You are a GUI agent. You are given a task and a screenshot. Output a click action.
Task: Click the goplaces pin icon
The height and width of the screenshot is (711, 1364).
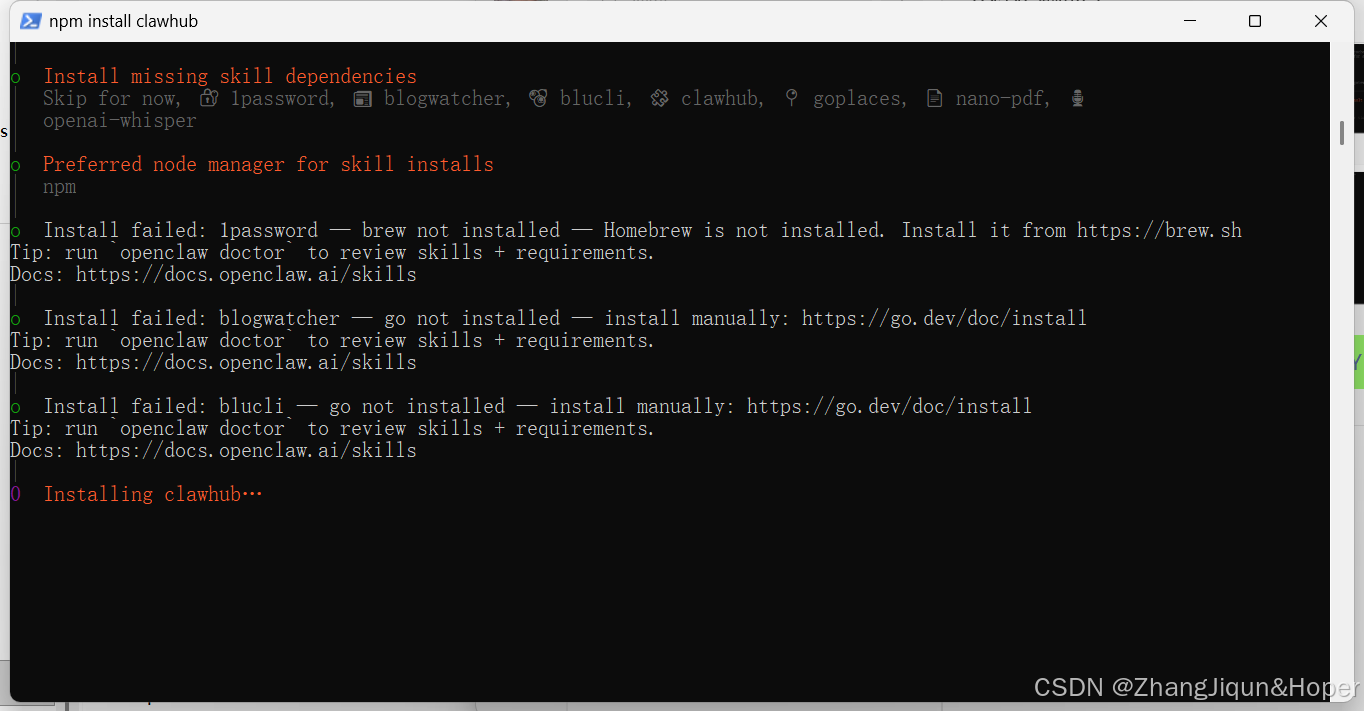click(x=791, y=98)
